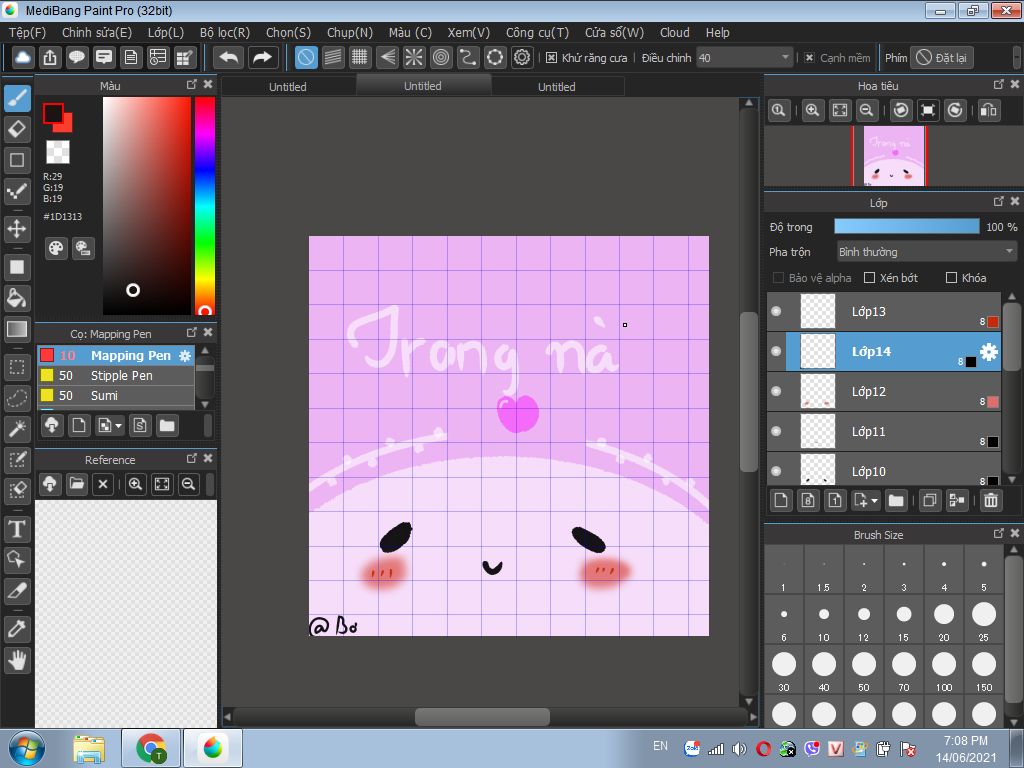1024x768 pixels.
Task: Expand the add layer type dropdown
Action: pos(874,500)
